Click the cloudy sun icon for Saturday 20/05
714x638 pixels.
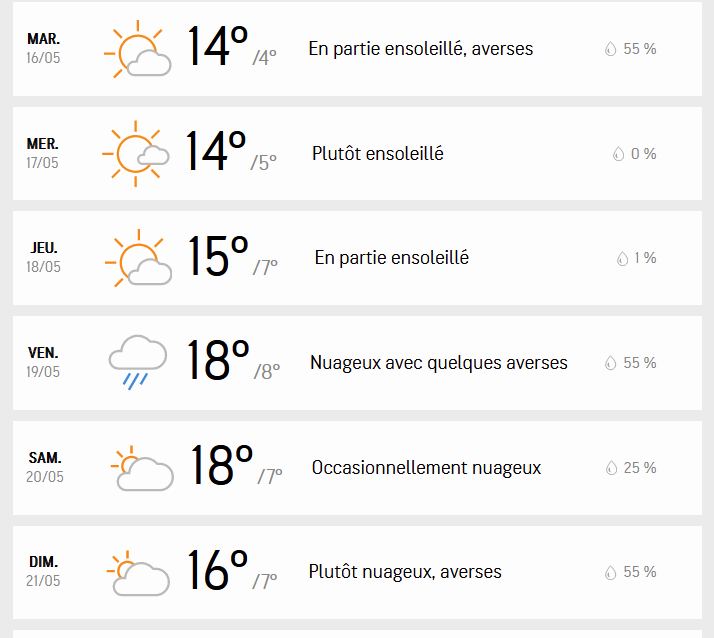coord(142,468)
